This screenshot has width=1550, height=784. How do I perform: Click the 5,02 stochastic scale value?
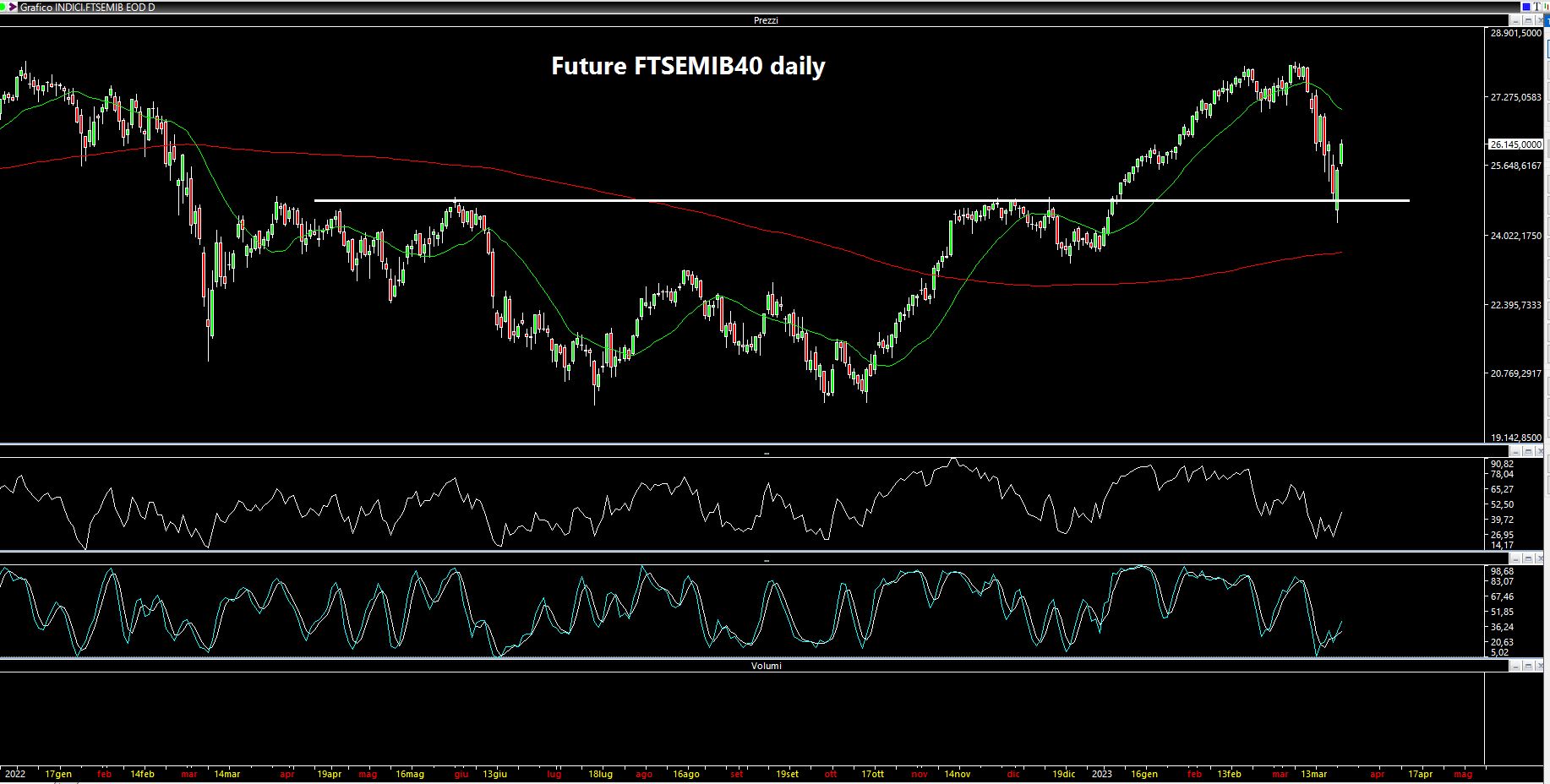coord(1499,652)
